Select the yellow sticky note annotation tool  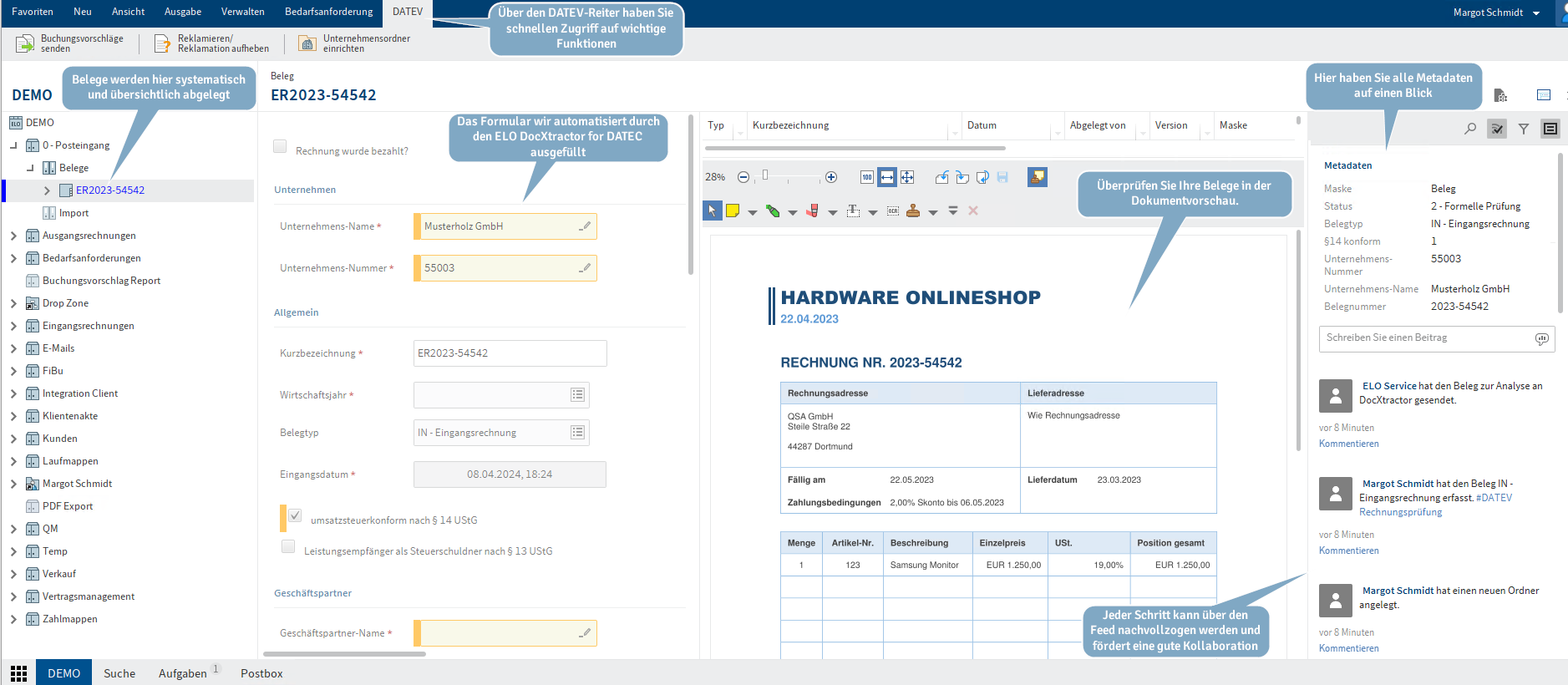[733, 211]
